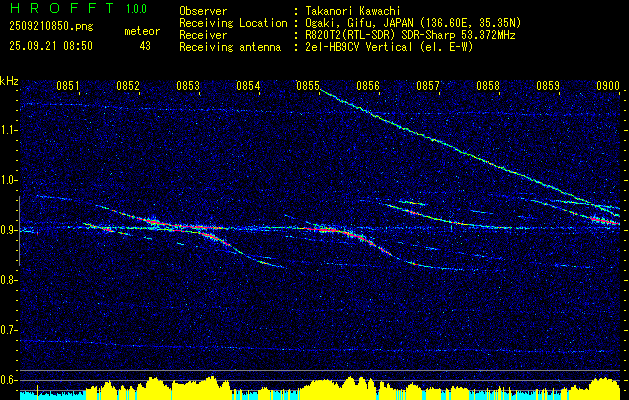
Task: Click frequency label 0.8
Action: pos(8,280)
